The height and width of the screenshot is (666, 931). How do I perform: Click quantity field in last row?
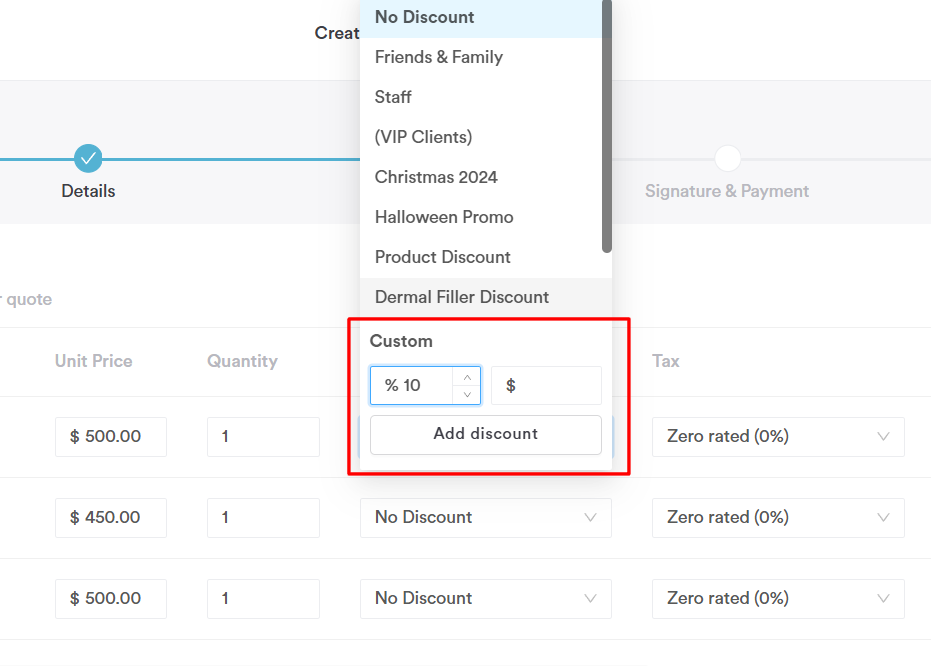(x=264, y=598)
